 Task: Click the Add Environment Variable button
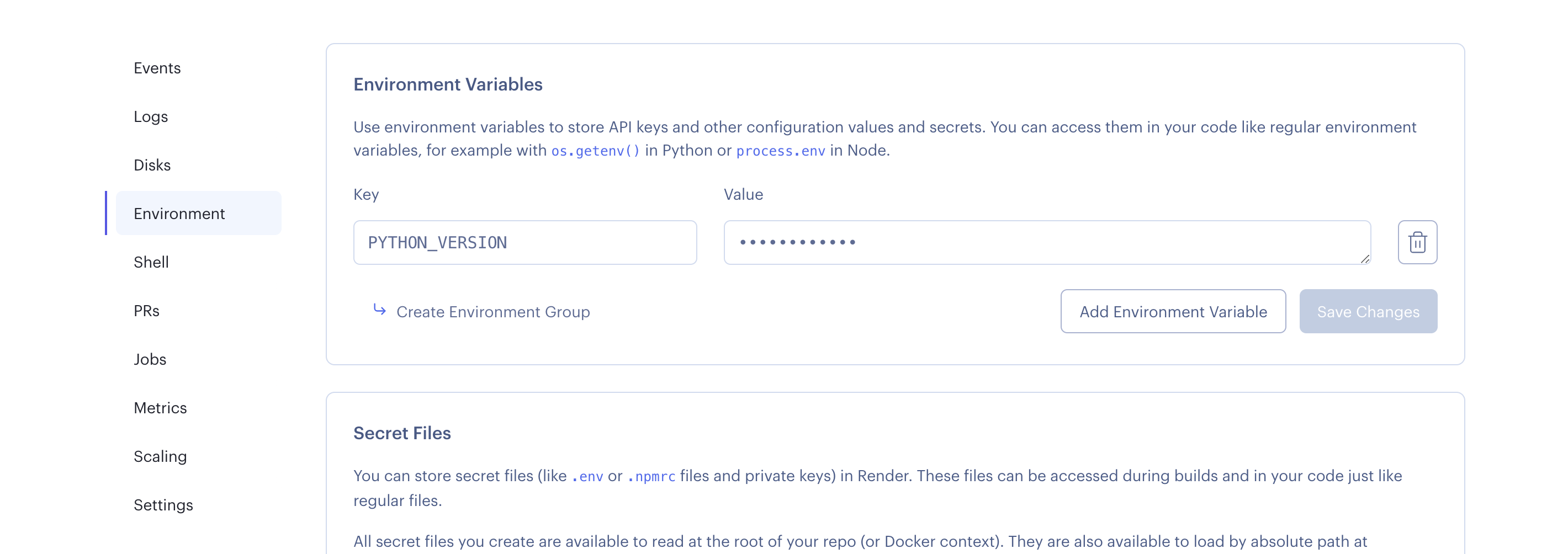pyautogui.click(x=1172, y=311)
